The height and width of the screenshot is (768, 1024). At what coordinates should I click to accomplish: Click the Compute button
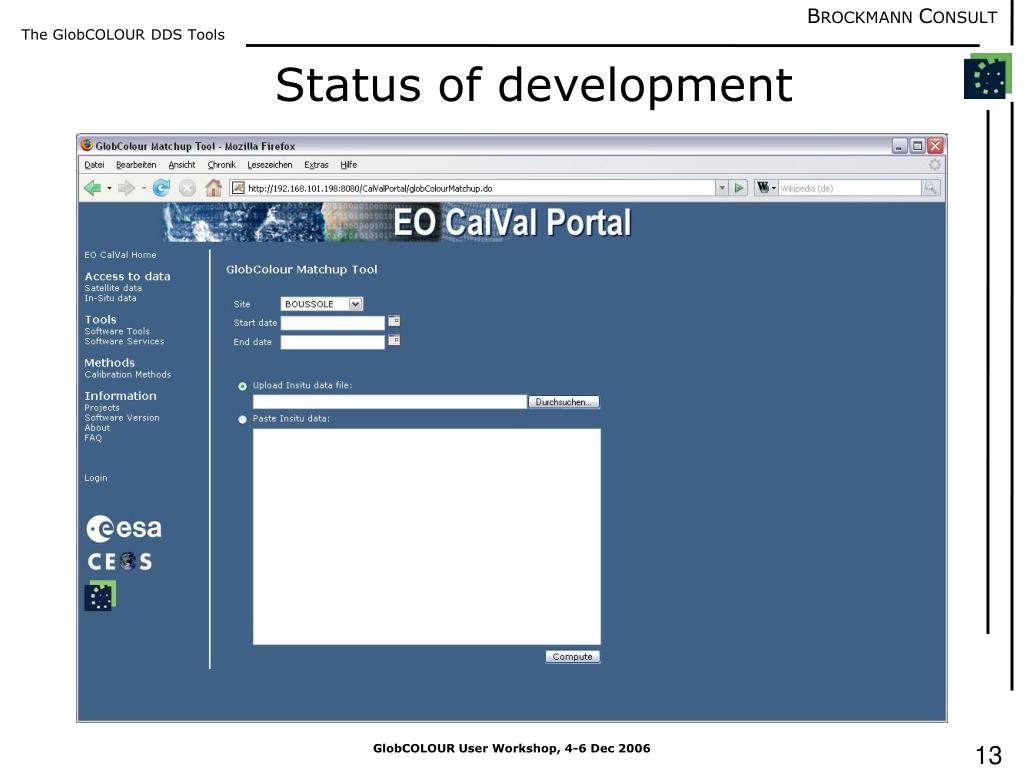tap(573, 657)
